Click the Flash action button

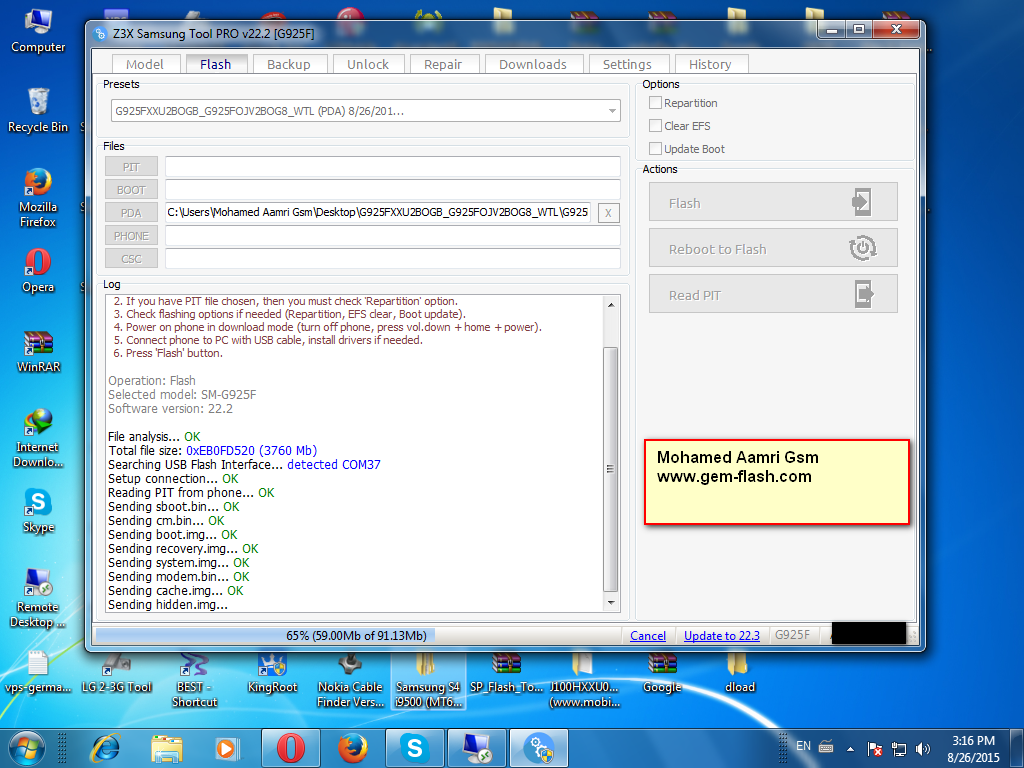tap(773, 202)
